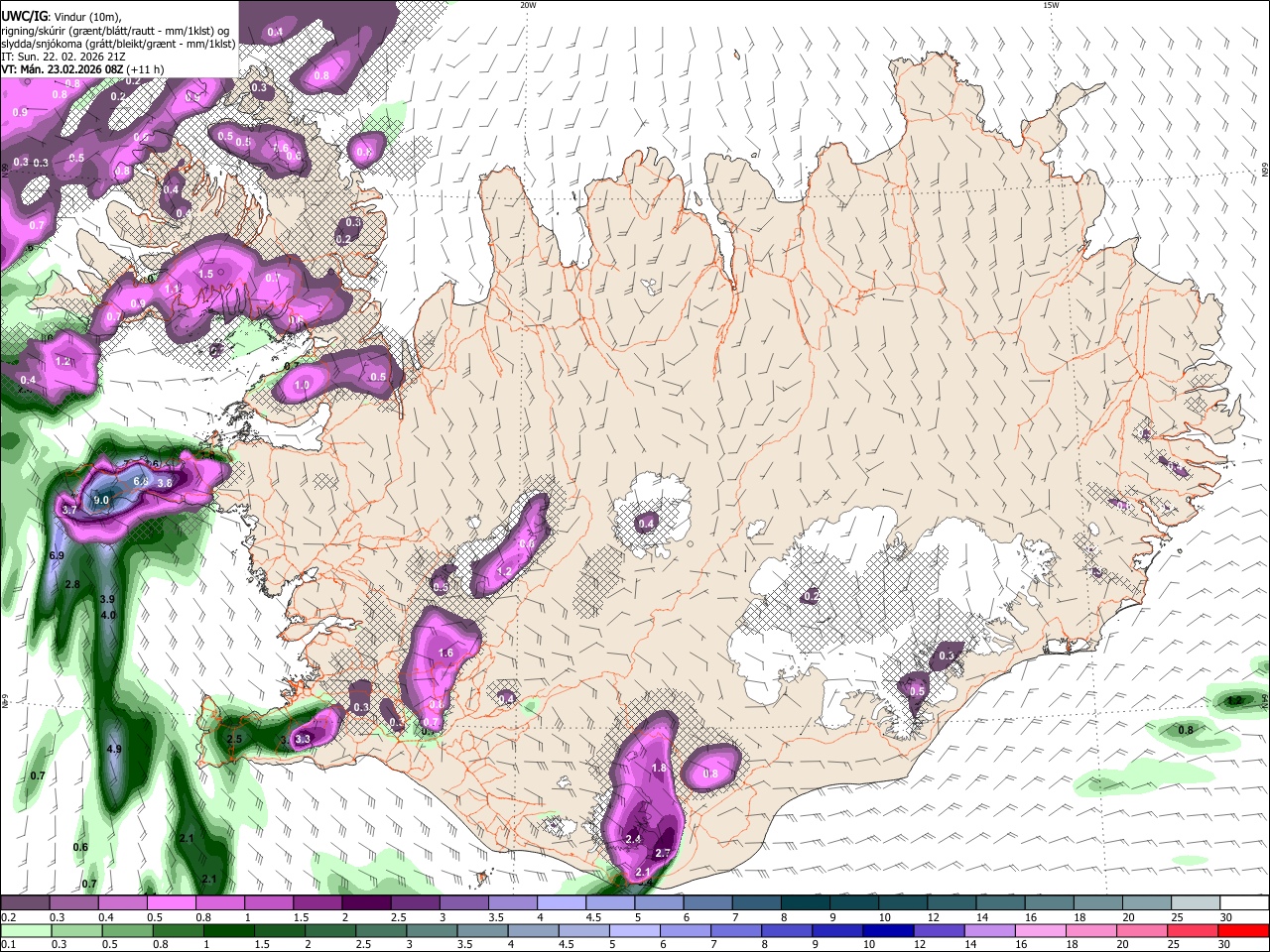Click the 1.2 value in the far eastern rain patch
Image resolution: width=1270 pixels, height=952 pixels.
point(1234,701)
